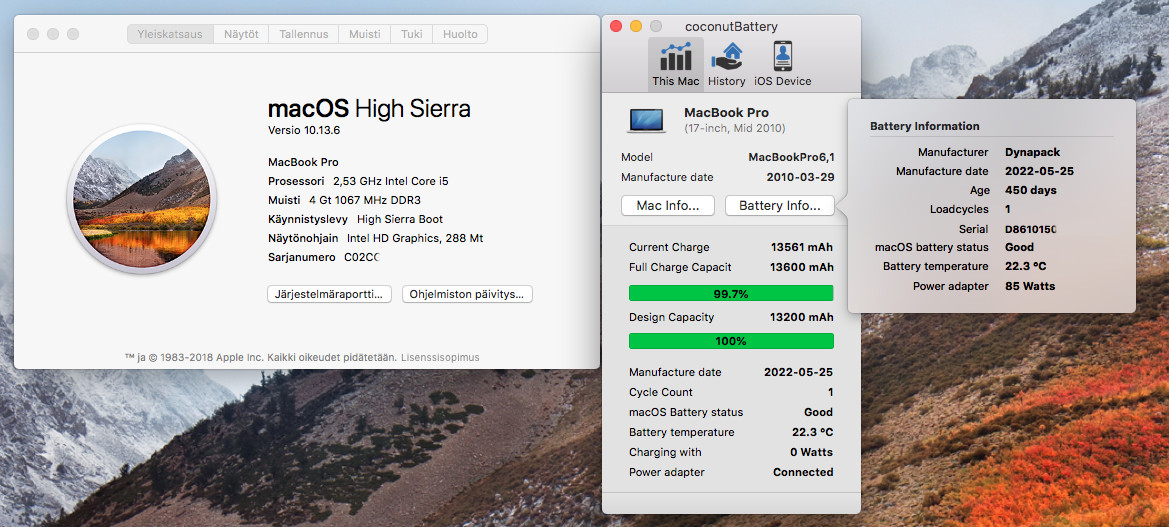Select the Muisti tab
The image size is (1169, 527).
pyautogui.click(x=364, y=34)
